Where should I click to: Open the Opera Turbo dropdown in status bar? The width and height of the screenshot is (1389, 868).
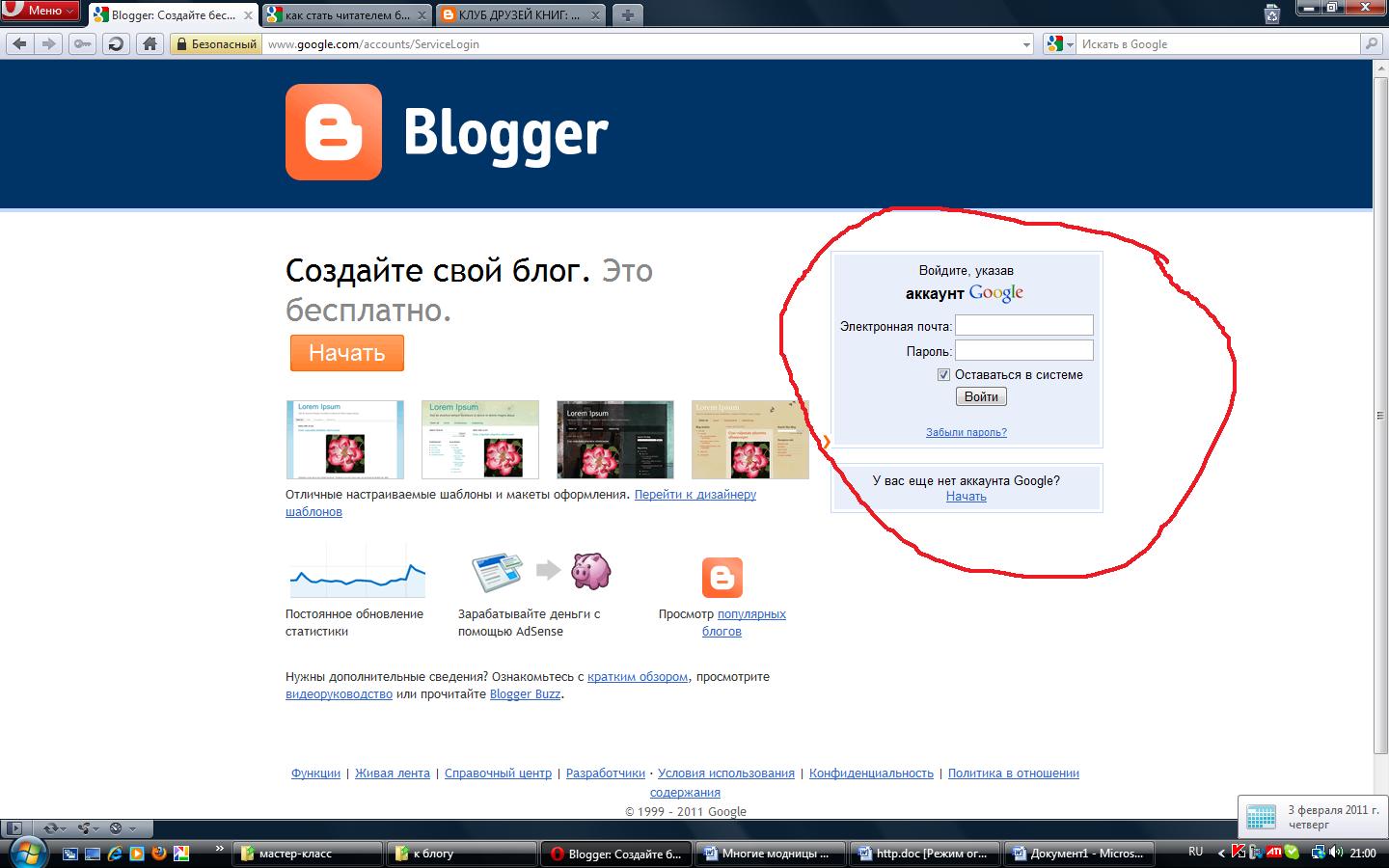[x=123, y=828]
